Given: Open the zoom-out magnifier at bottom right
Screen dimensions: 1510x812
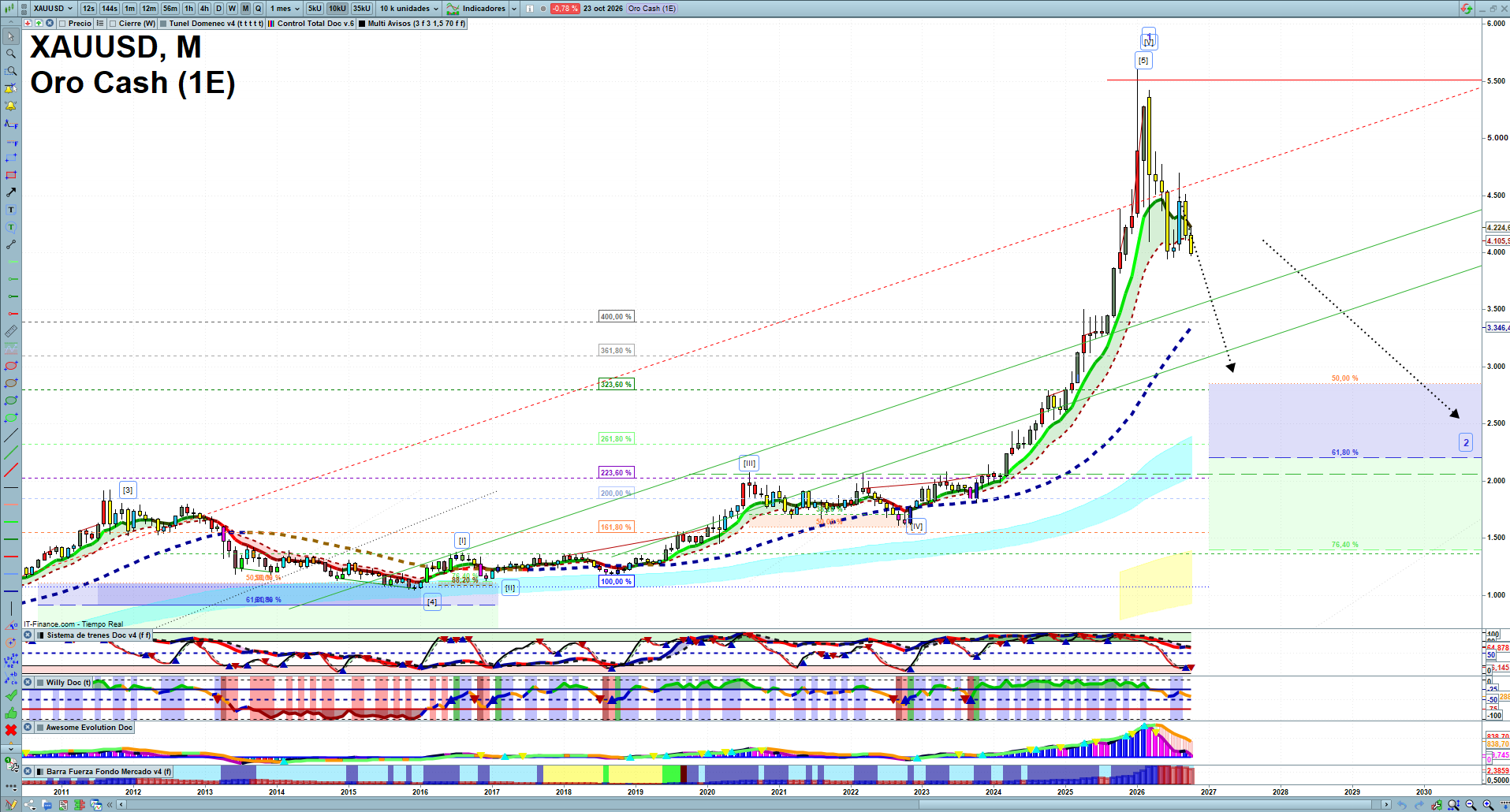Looking at the screenshot, I should (x=1471, y=805).
